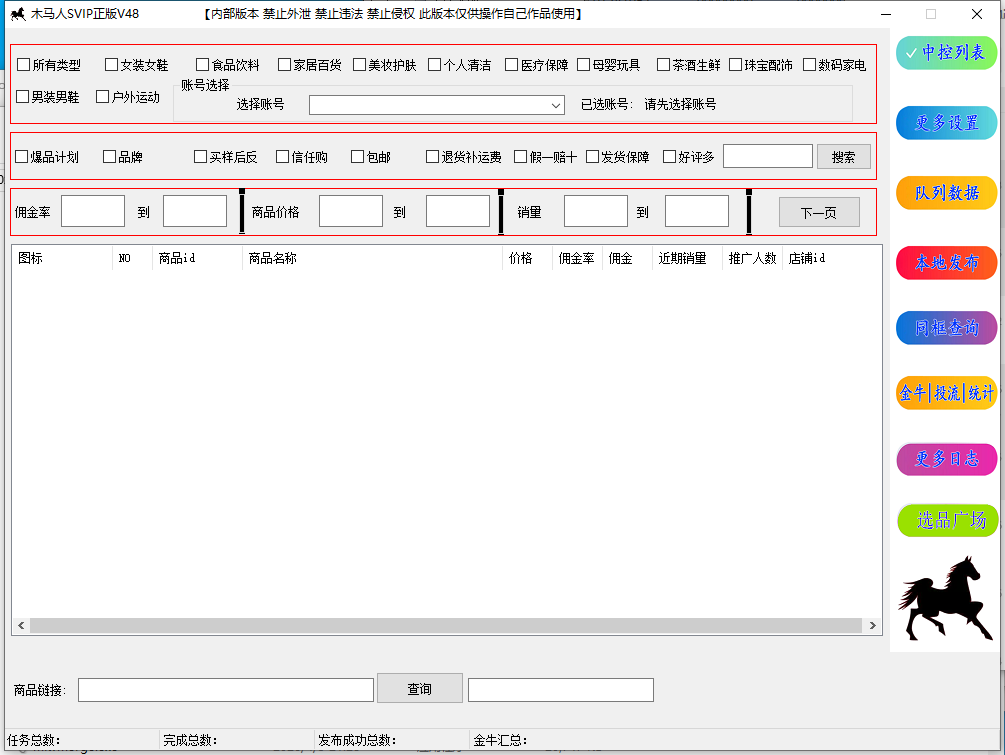This screenshot has width=1005, height=755.
Task: Enable the 爆品计划 filter
Action: [22, 157]
